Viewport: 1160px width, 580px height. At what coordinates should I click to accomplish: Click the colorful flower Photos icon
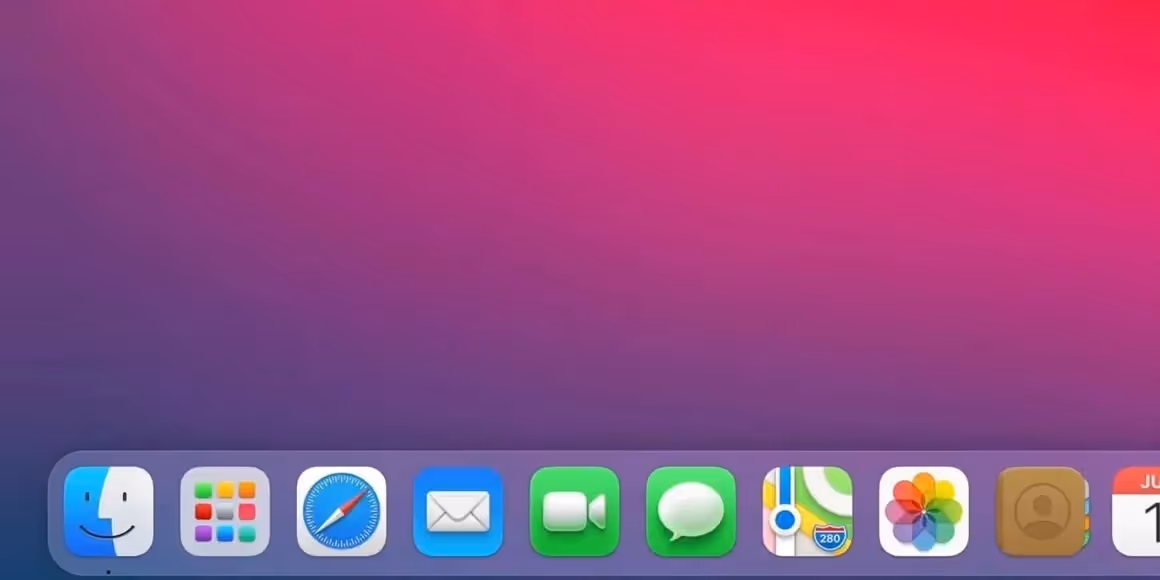924,513
